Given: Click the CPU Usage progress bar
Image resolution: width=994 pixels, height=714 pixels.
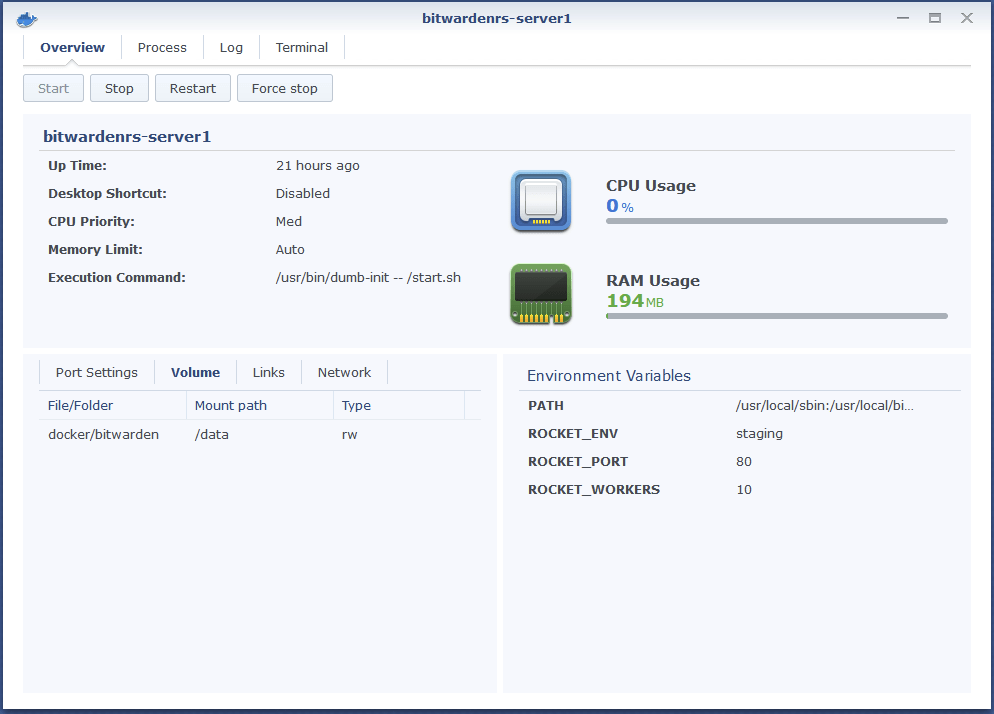Looking at the screenshot, I should click(777, 221).
